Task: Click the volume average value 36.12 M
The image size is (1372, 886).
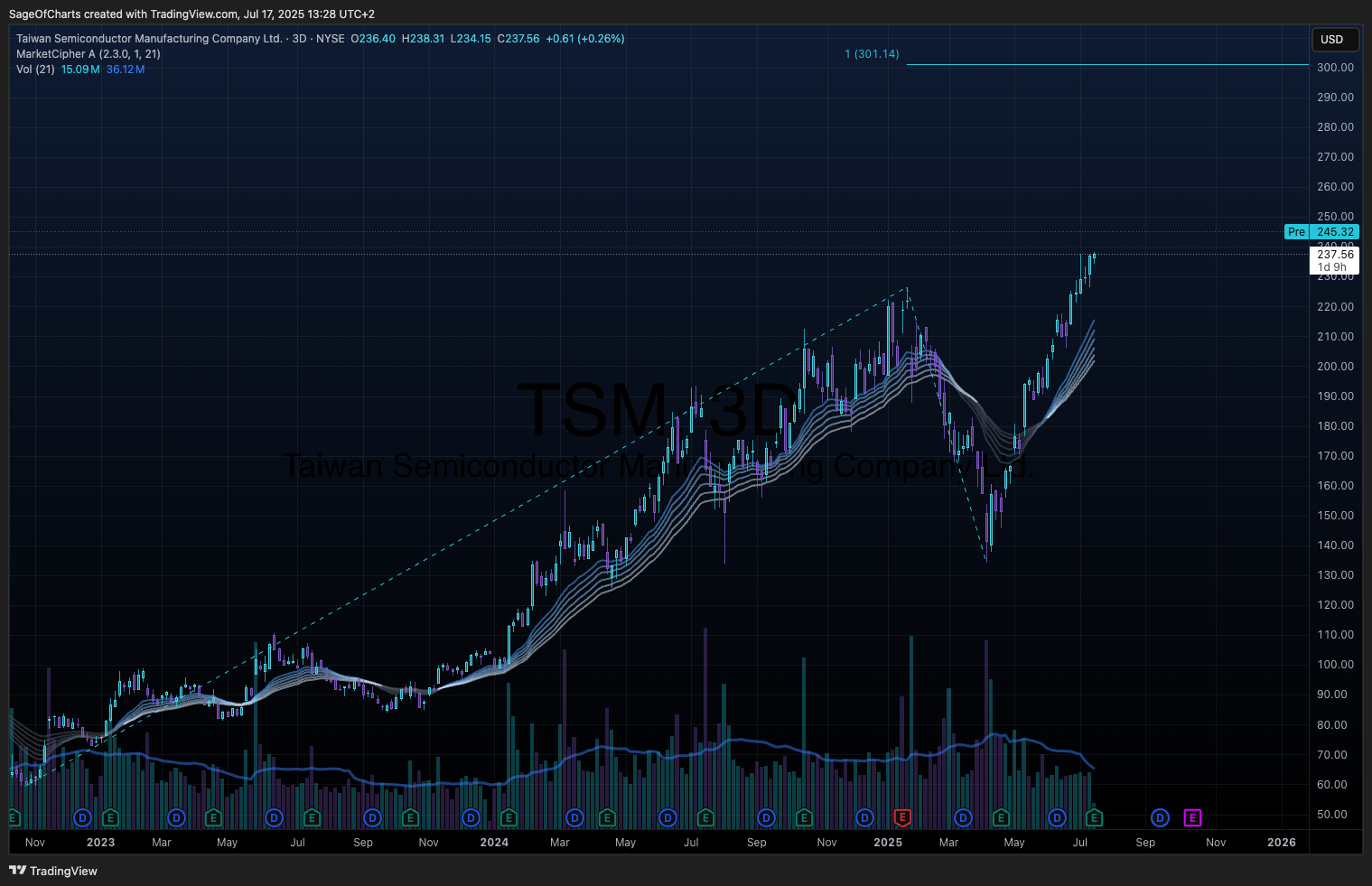Action: [x=126, y=70]
